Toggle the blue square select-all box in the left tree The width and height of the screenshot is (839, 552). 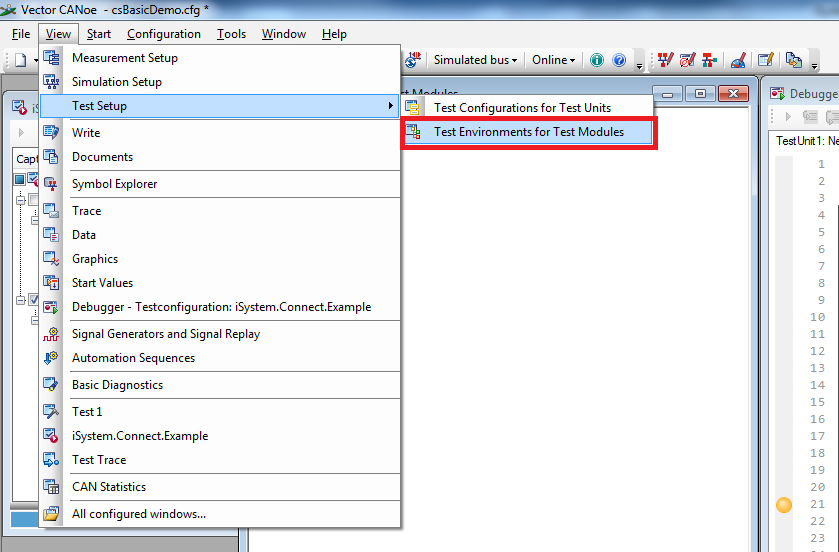[19, 179]
